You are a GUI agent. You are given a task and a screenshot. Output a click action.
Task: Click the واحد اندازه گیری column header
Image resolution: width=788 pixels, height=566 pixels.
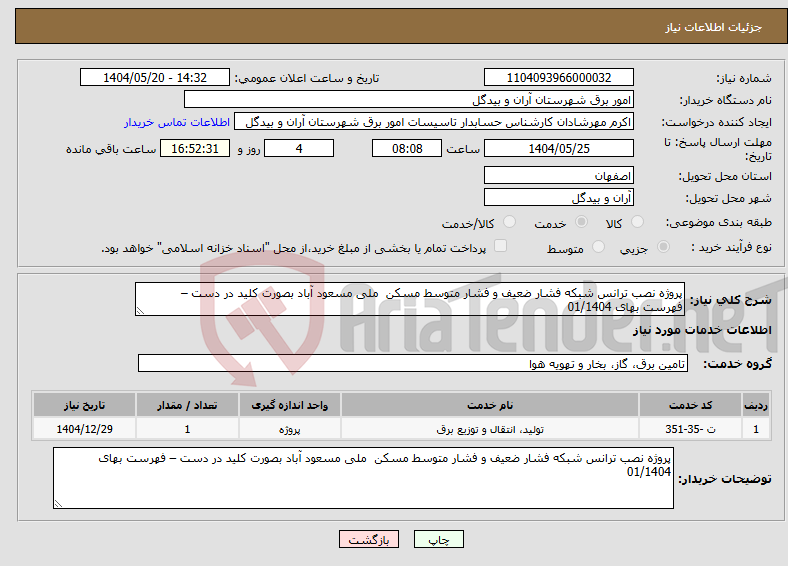tap(289, 405)
